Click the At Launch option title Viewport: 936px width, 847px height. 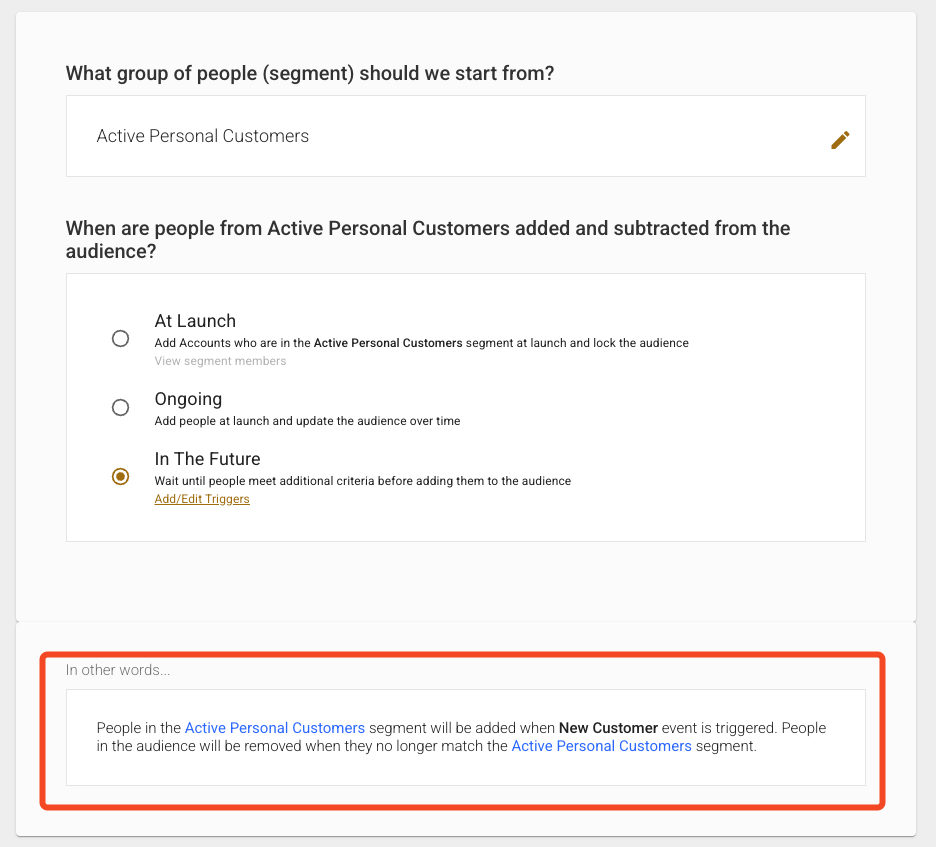[x=195, y=321]
